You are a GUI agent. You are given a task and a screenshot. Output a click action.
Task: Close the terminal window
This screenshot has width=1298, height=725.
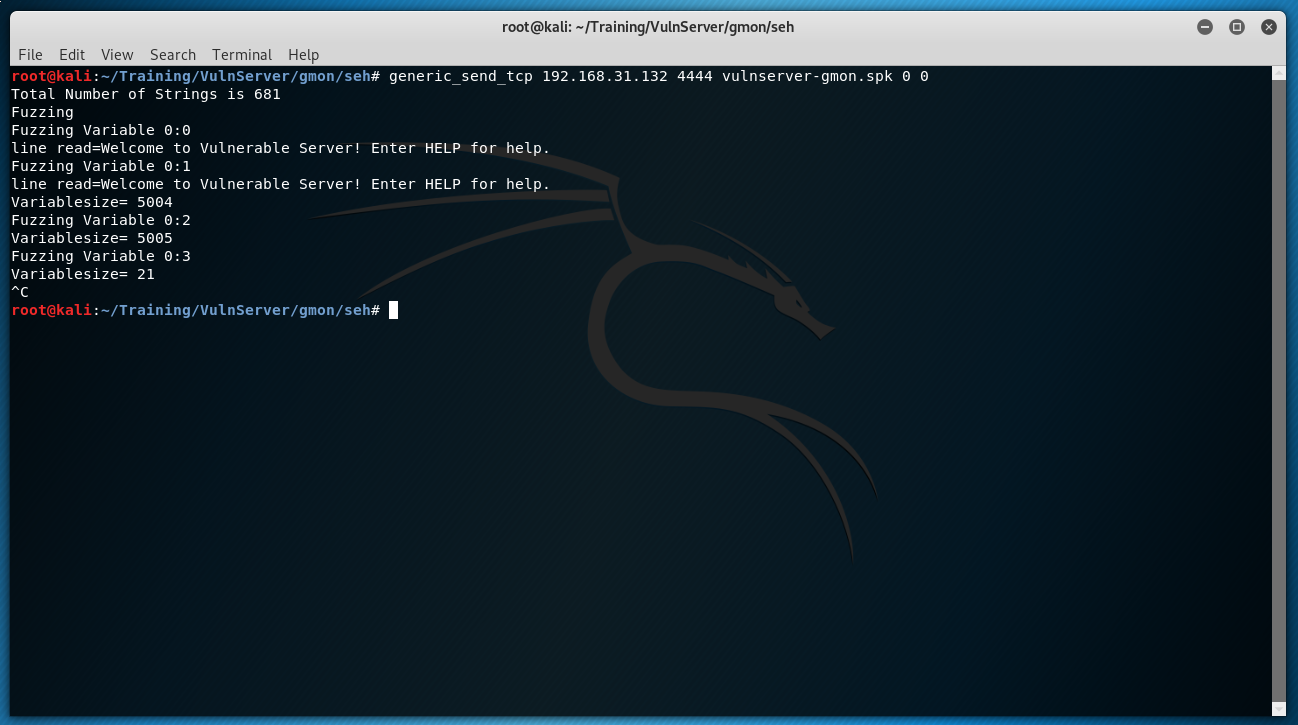1269,27
